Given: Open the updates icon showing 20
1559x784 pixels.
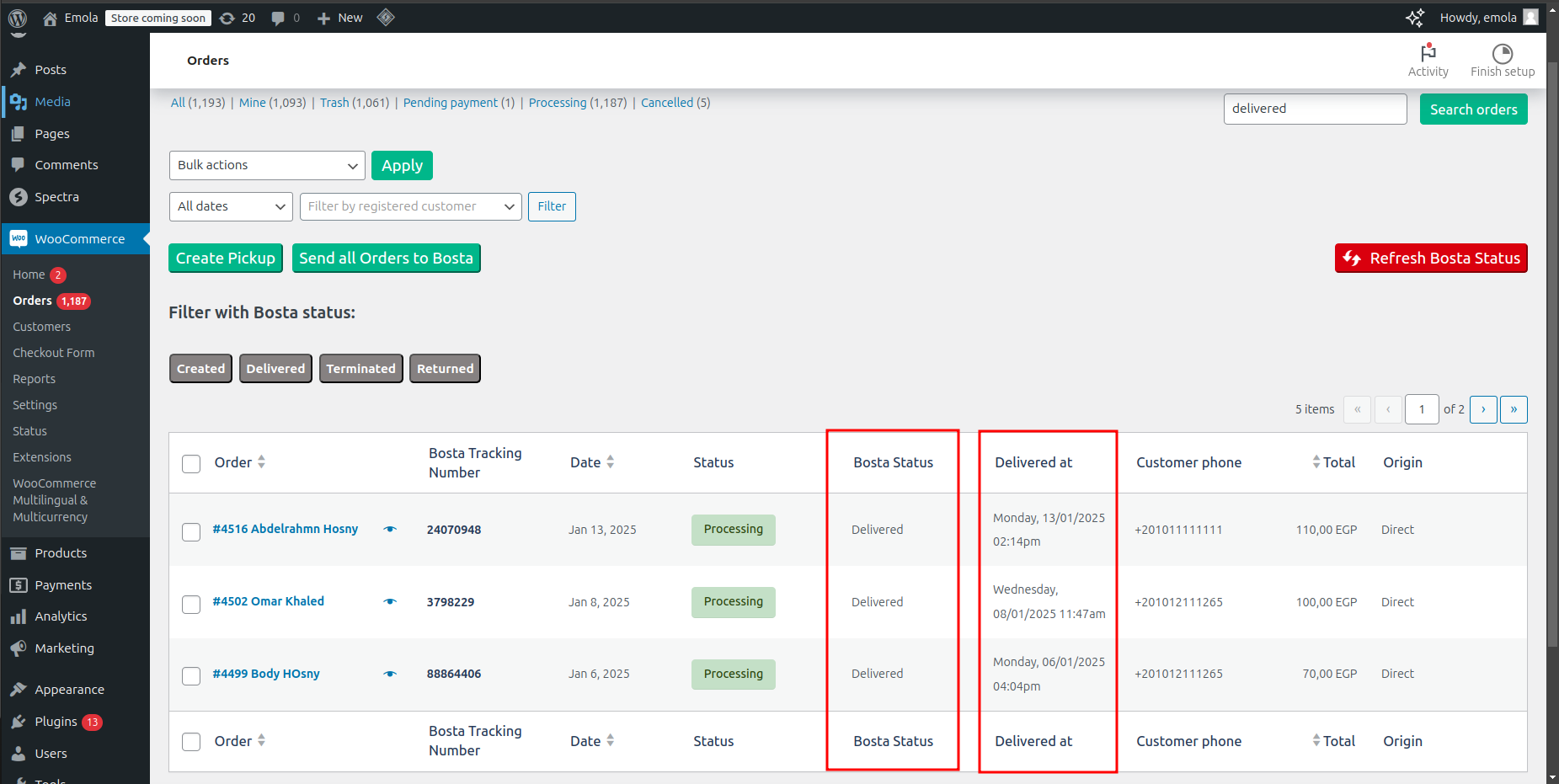Looking at the screenshot, I should (227, 18).
